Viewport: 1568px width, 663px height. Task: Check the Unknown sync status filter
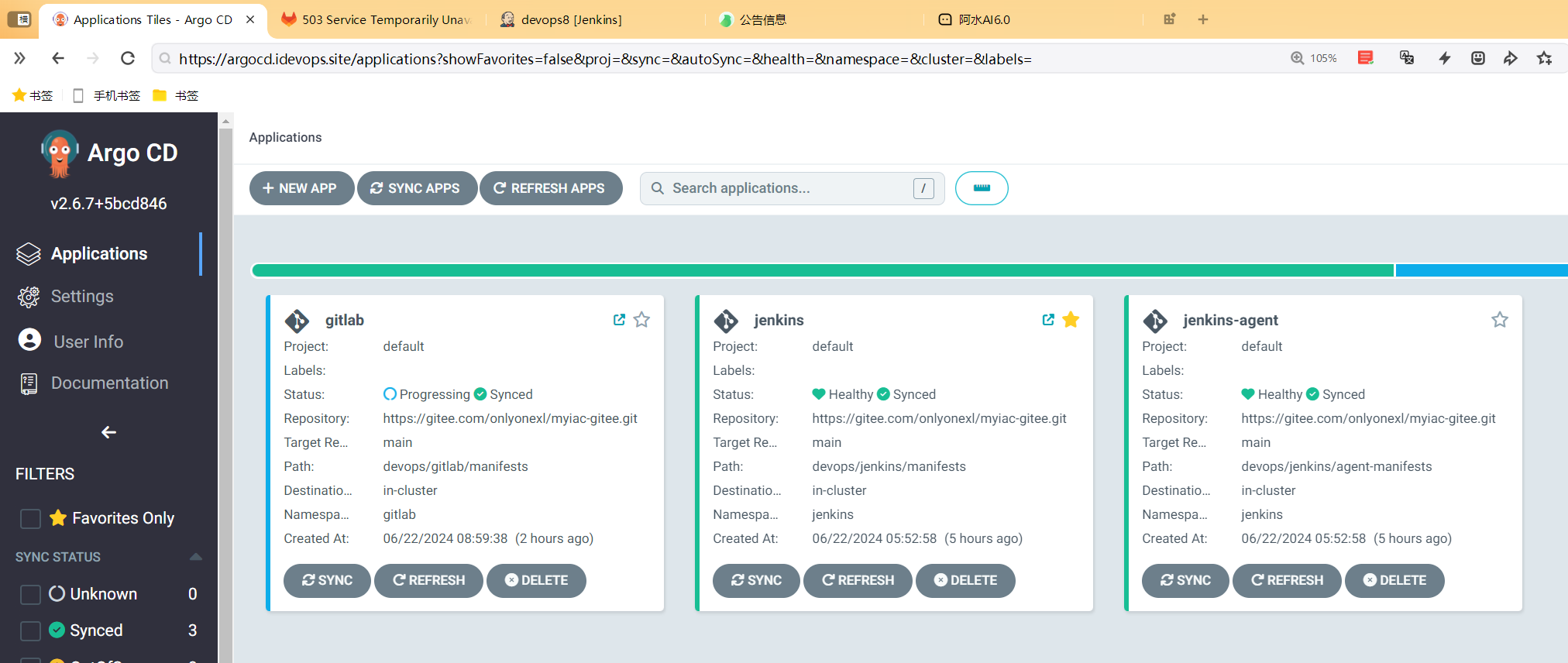[30, 594]
